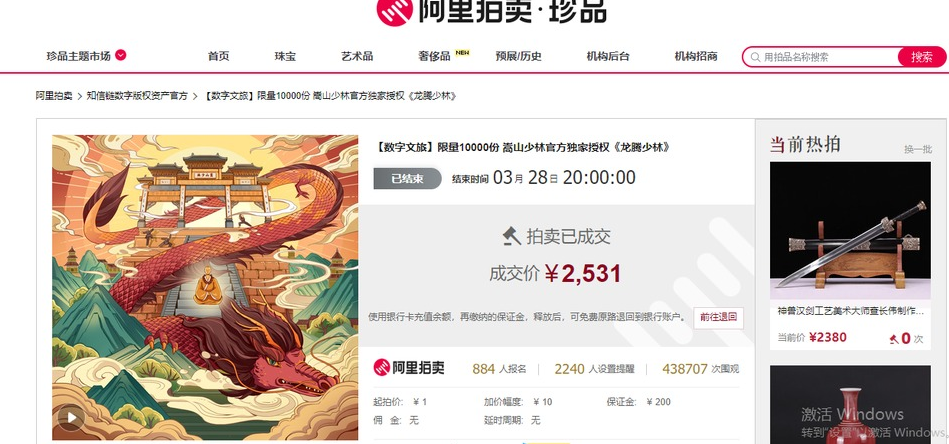Go to 艺术品 section
Image resolution: width=949 pixels, height=444 pixels.
pyautogui.click(x=356, y=56)
